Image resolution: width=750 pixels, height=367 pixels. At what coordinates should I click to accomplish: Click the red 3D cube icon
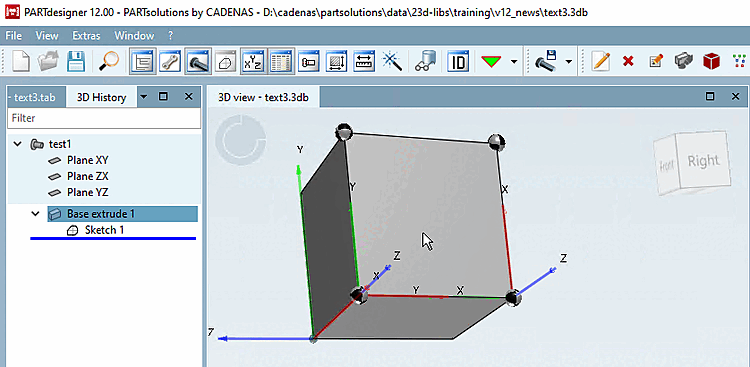[x=712, y=61]
